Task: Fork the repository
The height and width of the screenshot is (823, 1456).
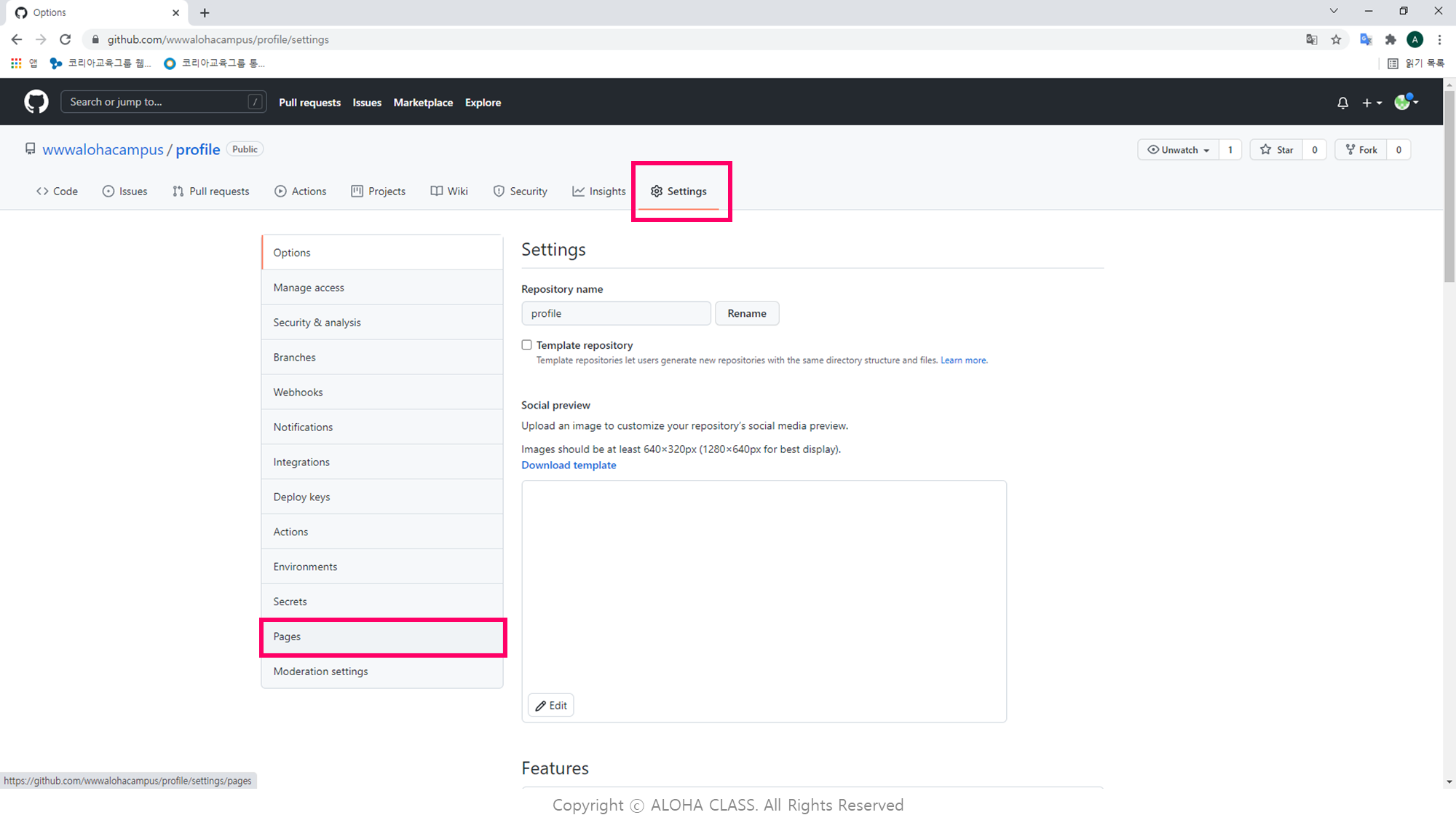Action: click(1361, 149)
